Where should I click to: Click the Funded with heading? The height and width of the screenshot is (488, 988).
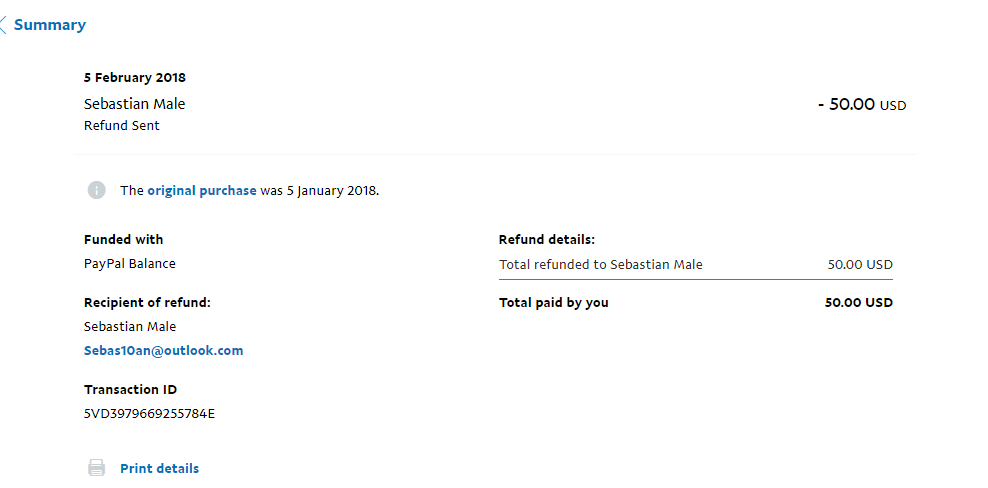[x=124, y=240]
